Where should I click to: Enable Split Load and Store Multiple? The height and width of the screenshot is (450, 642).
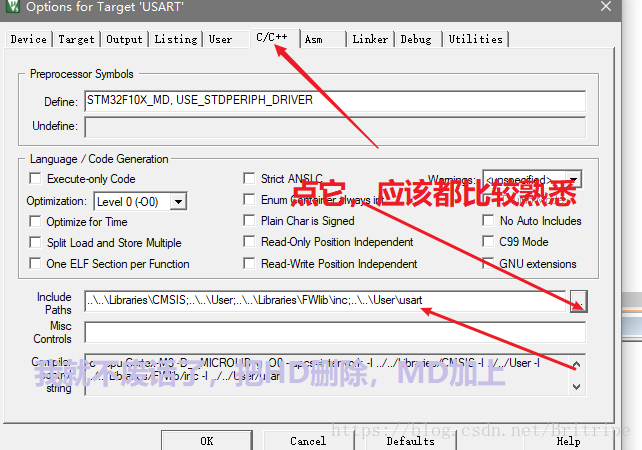click(x=35, y=242)
